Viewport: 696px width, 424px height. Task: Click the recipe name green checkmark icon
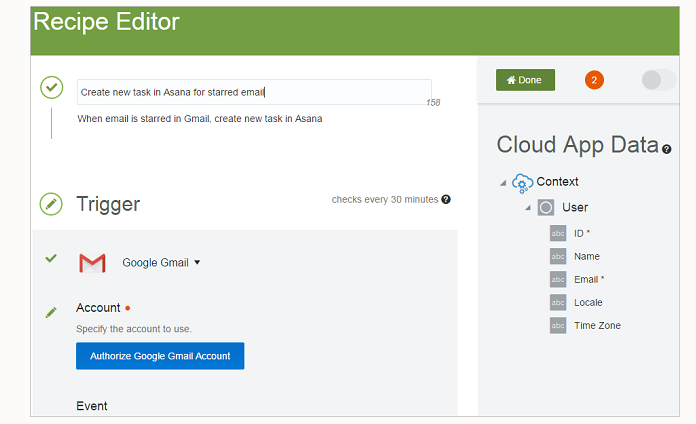click(x=51, y=88)
